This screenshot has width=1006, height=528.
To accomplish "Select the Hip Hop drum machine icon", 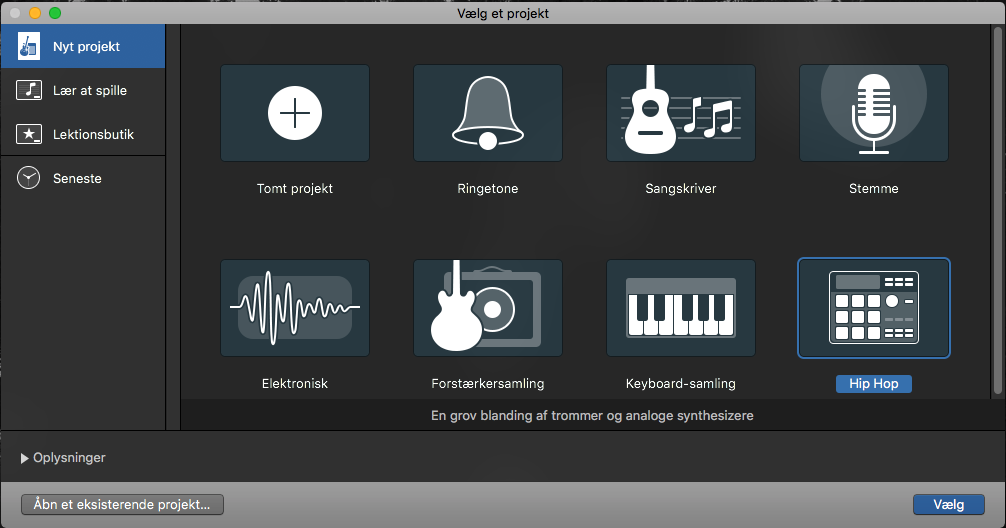I will pyautogui.click(x=873, y=308).
